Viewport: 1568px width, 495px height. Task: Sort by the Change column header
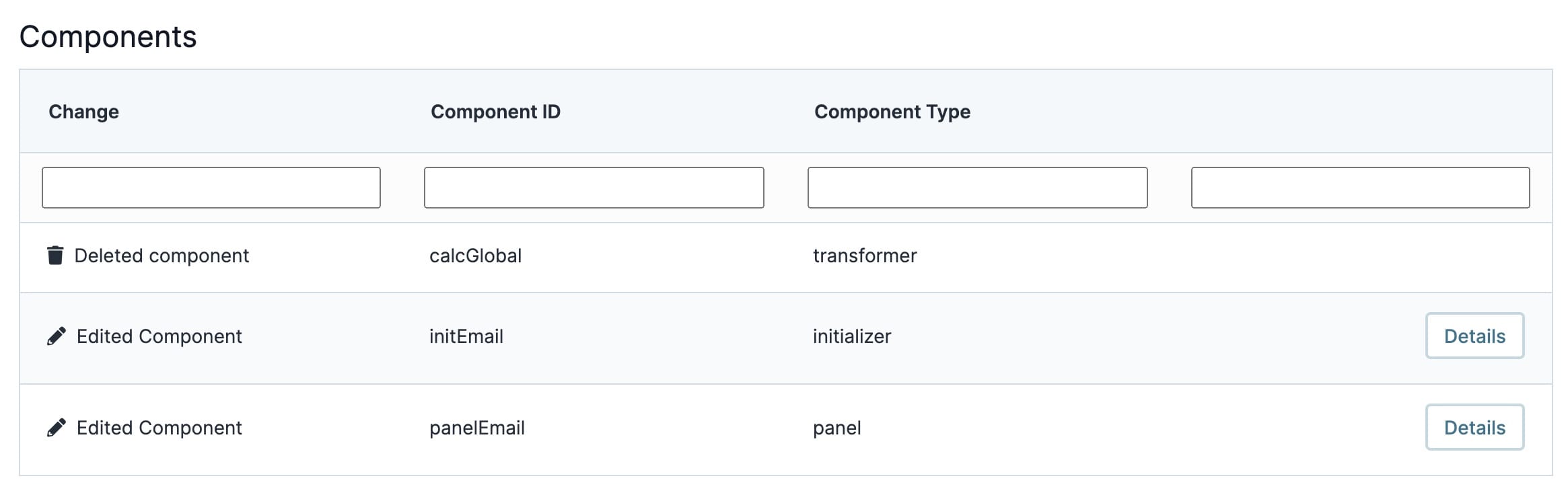[x=83, y=112]
